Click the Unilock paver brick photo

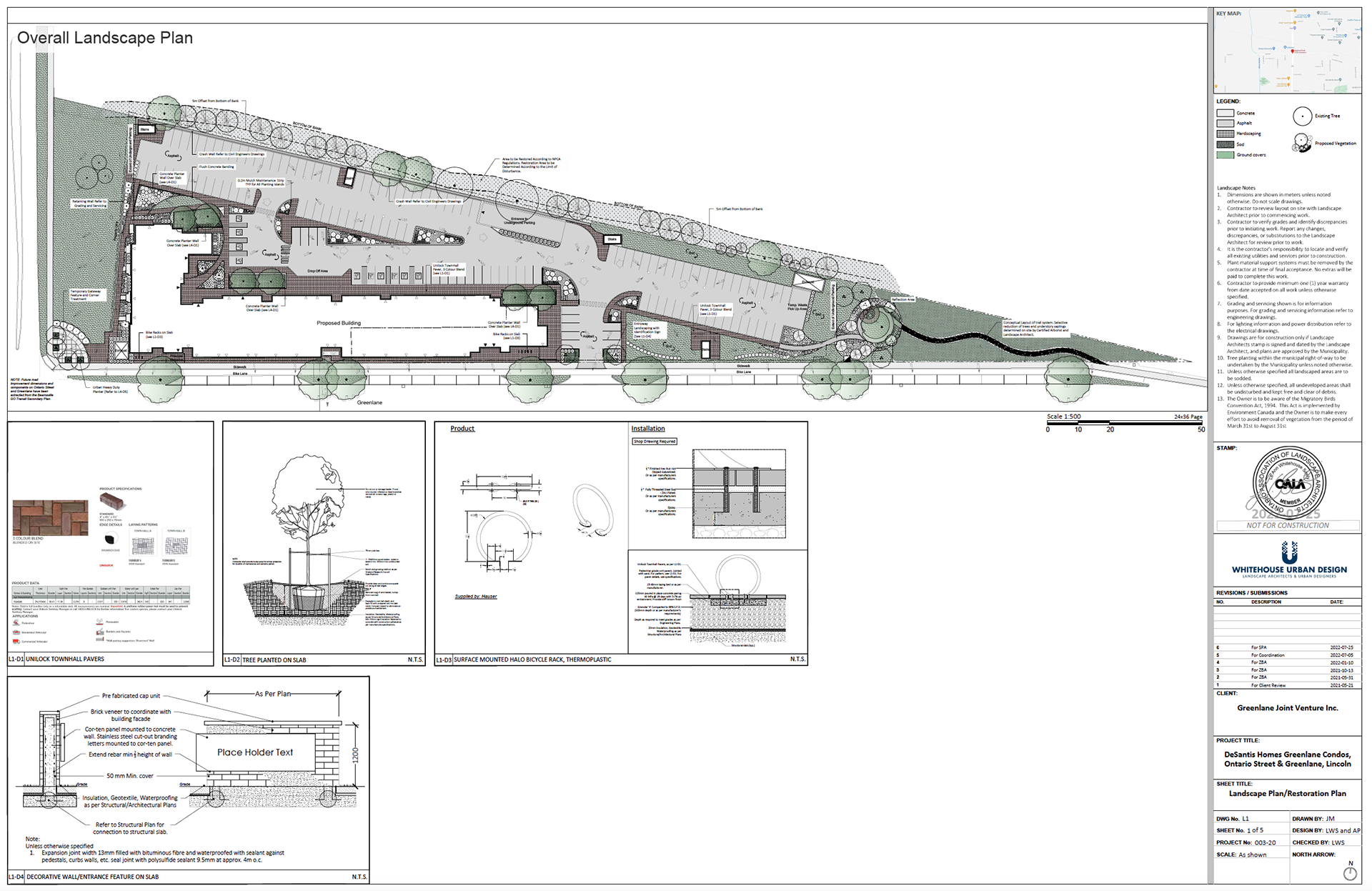click(x=50, y=517)
